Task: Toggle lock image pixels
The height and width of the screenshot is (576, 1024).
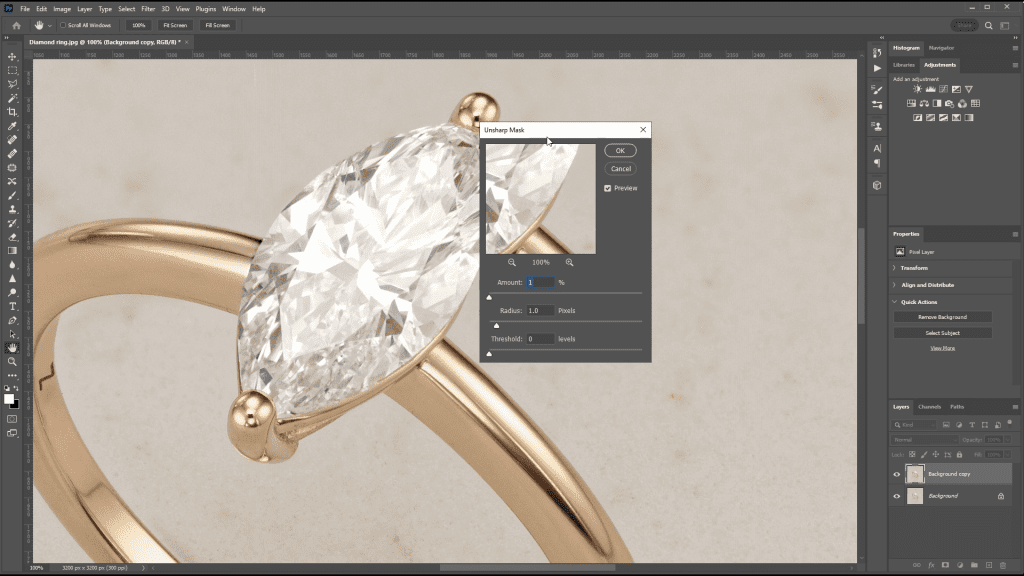Action: (x=924, y=455)
